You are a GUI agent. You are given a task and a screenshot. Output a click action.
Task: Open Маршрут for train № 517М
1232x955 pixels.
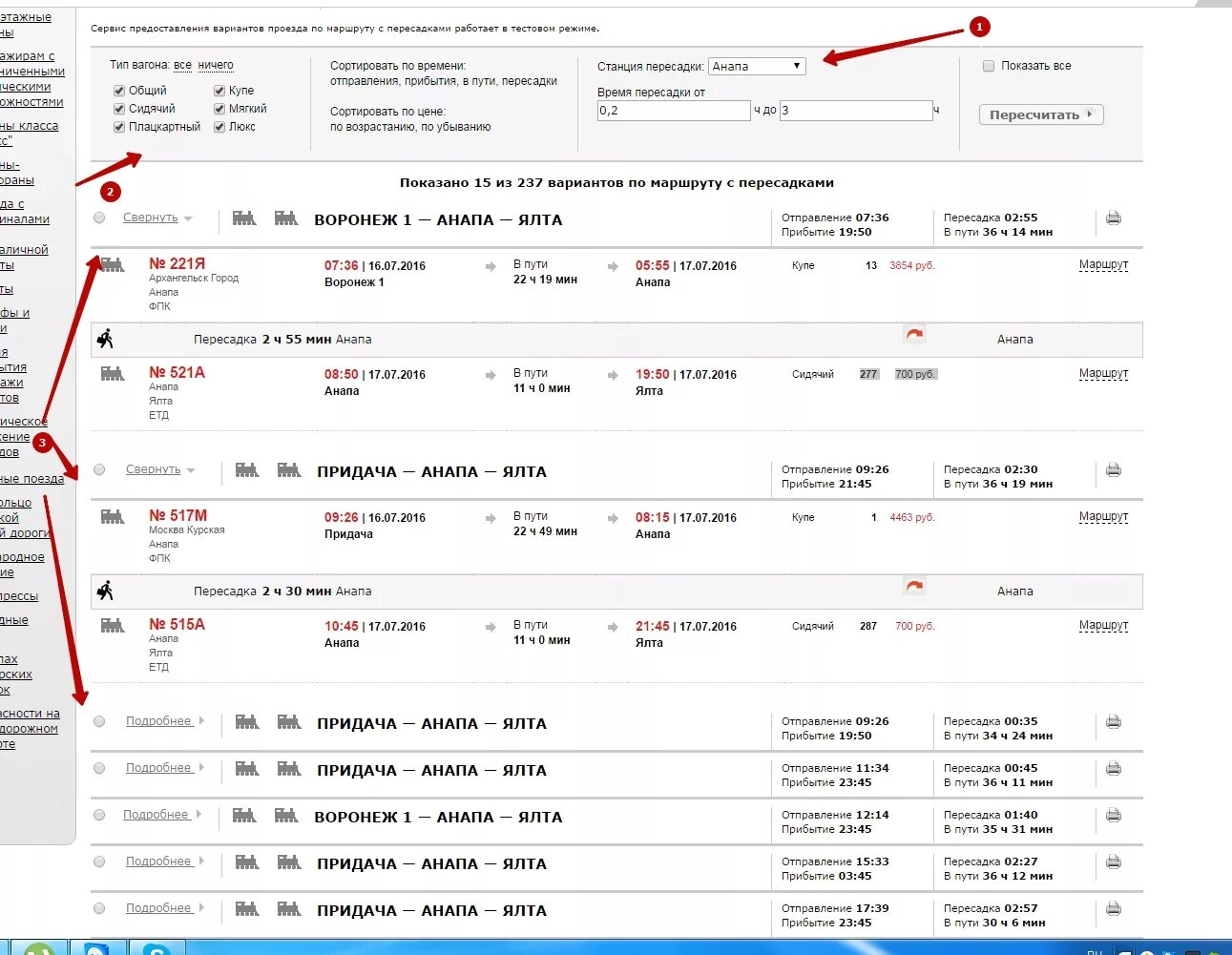[1103, 516]
